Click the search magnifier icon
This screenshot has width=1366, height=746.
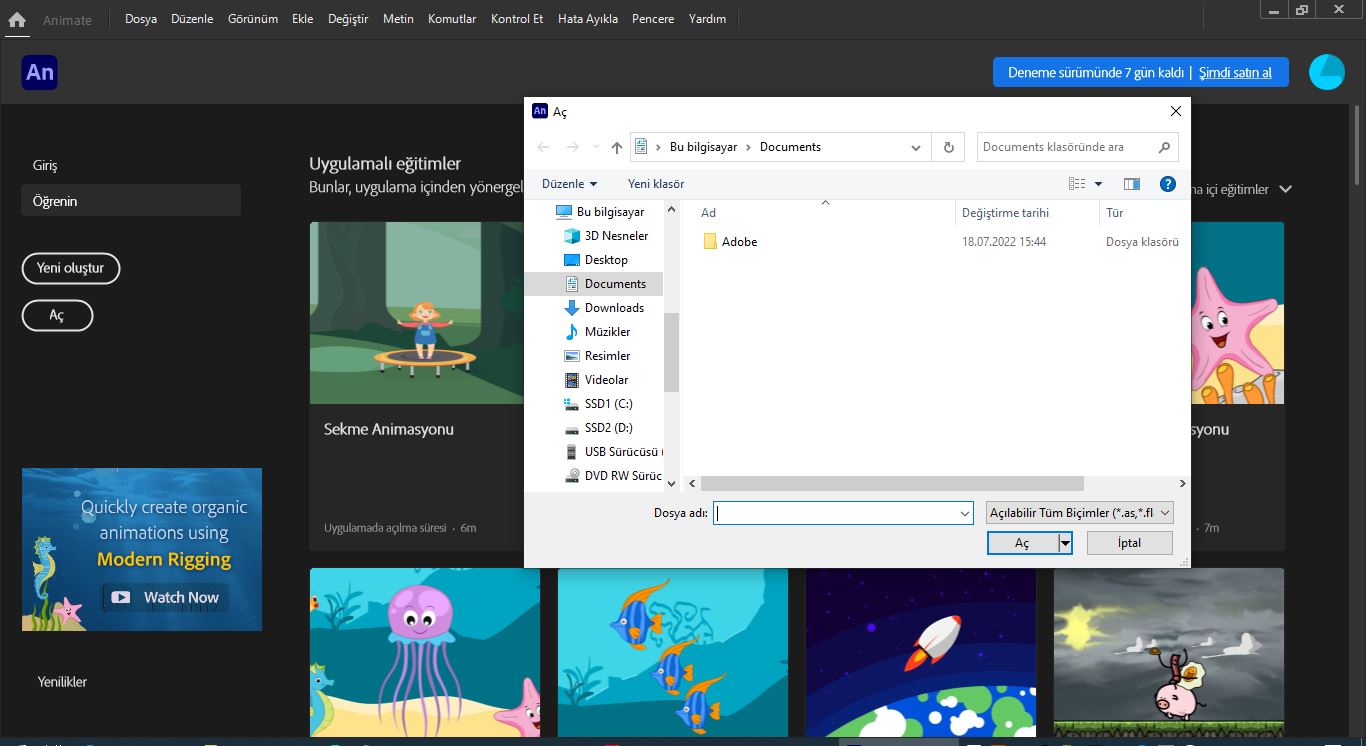(1164, 147)
